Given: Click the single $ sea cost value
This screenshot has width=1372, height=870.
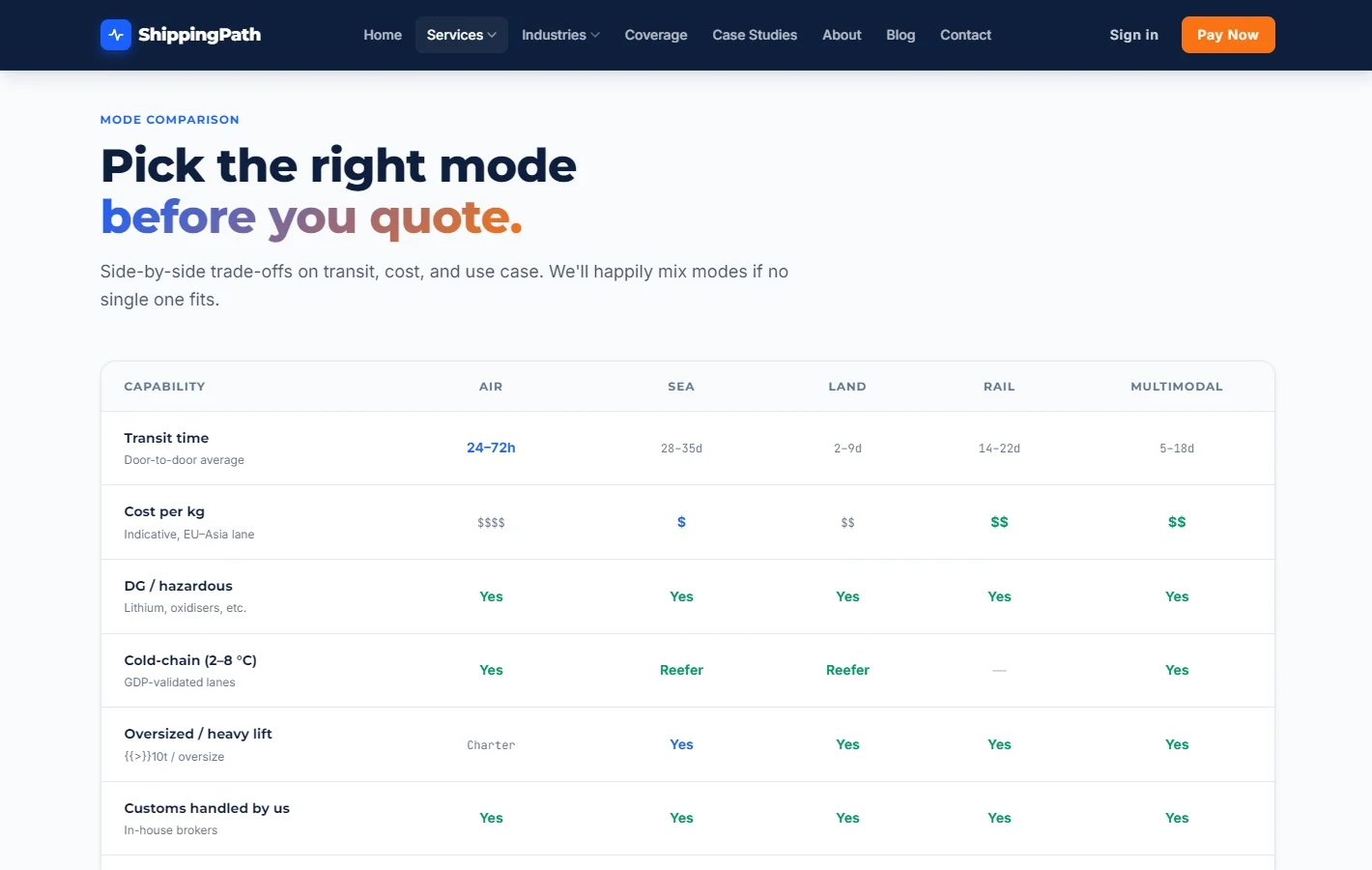Looking at the screenshot, I should [x=681, y=522].
